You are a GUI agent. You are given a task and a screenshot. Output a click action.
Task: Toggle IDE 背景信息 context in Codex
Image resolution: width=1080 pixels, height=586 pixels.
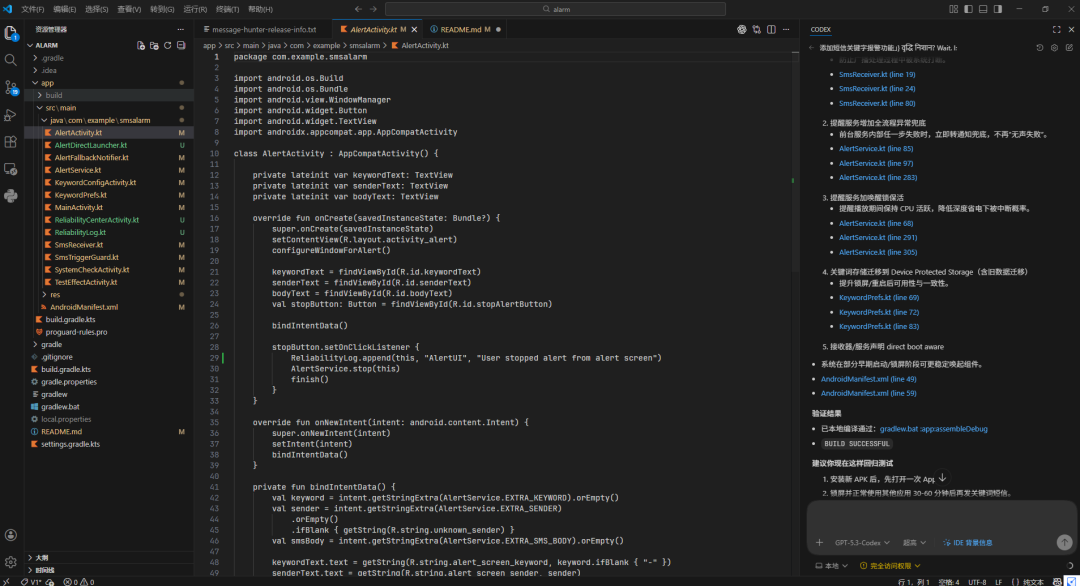click(x=968, y=543)
